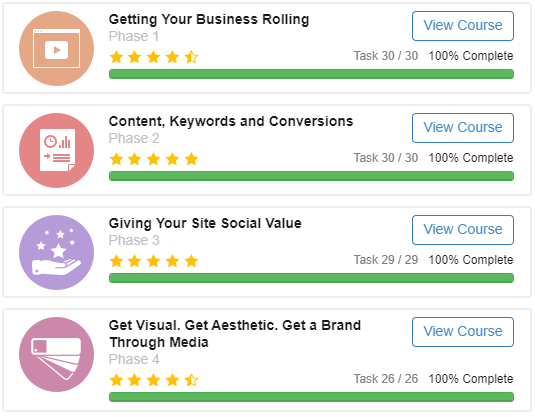Click the fifth star of Phase 2 rating
The width and height of the screenshot is (535, 417).
(191, 159)
